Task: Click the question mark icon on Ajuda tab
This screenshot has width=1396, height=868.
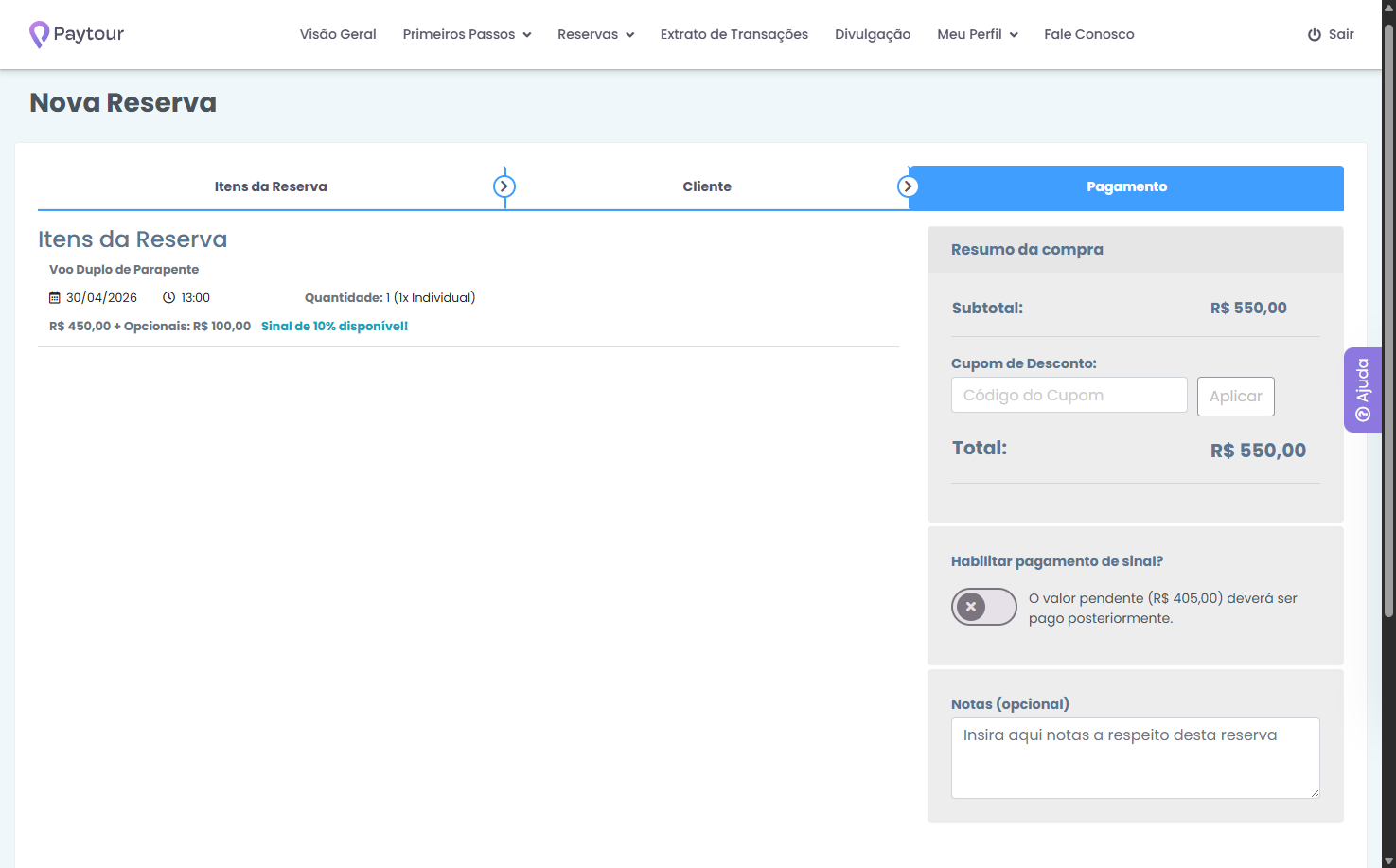Action: pos(1363,415)
